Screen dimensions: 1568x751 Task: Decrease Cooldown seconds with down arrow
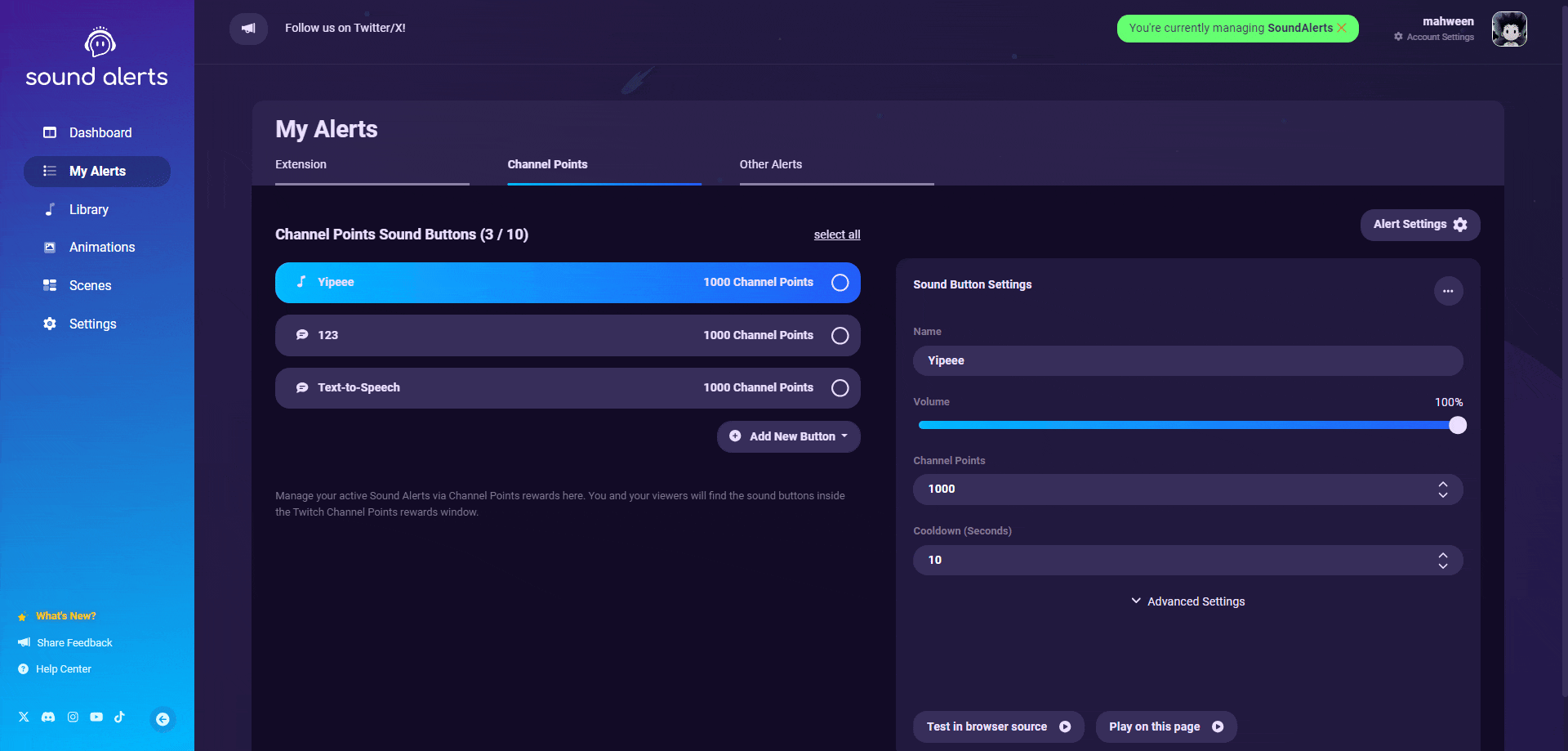click(1443, 565)
